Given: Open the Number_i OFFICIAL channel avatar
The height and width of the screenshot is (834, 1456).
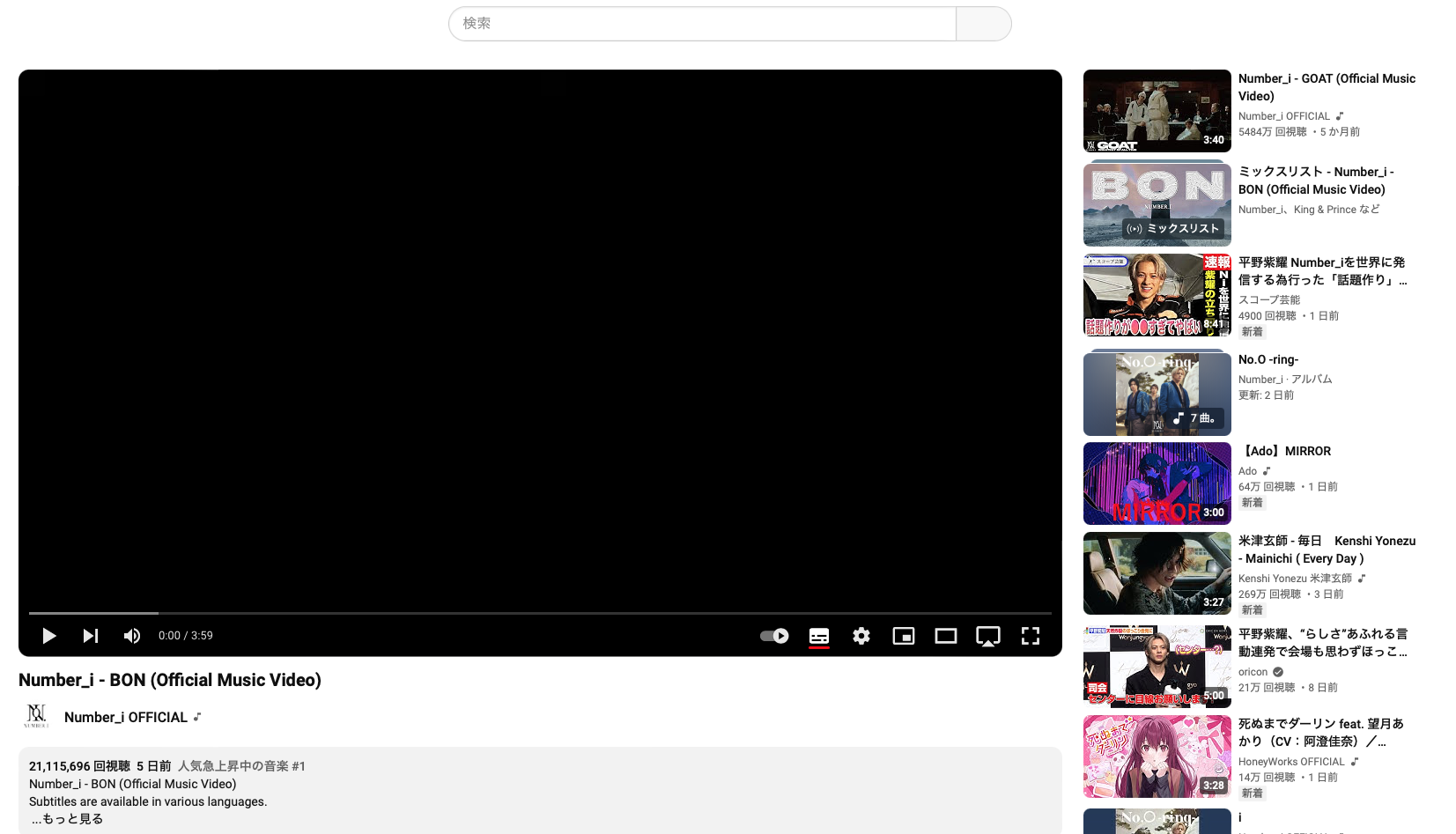Looking at the screenshot, I should point(36,716).
